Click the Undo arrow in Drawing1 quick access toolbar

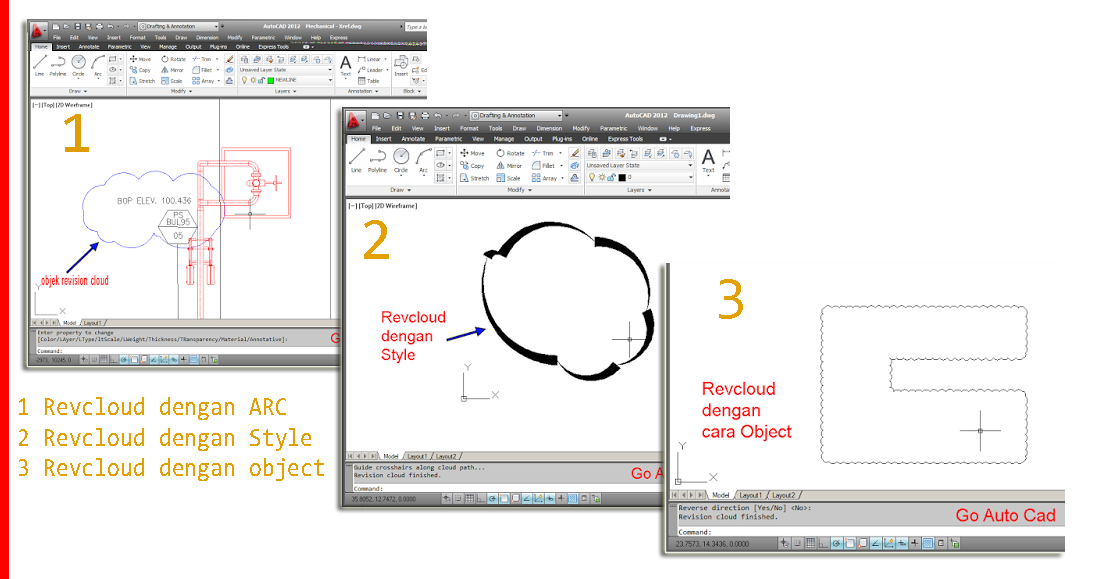pyautogui.click(x=438, y=116)
